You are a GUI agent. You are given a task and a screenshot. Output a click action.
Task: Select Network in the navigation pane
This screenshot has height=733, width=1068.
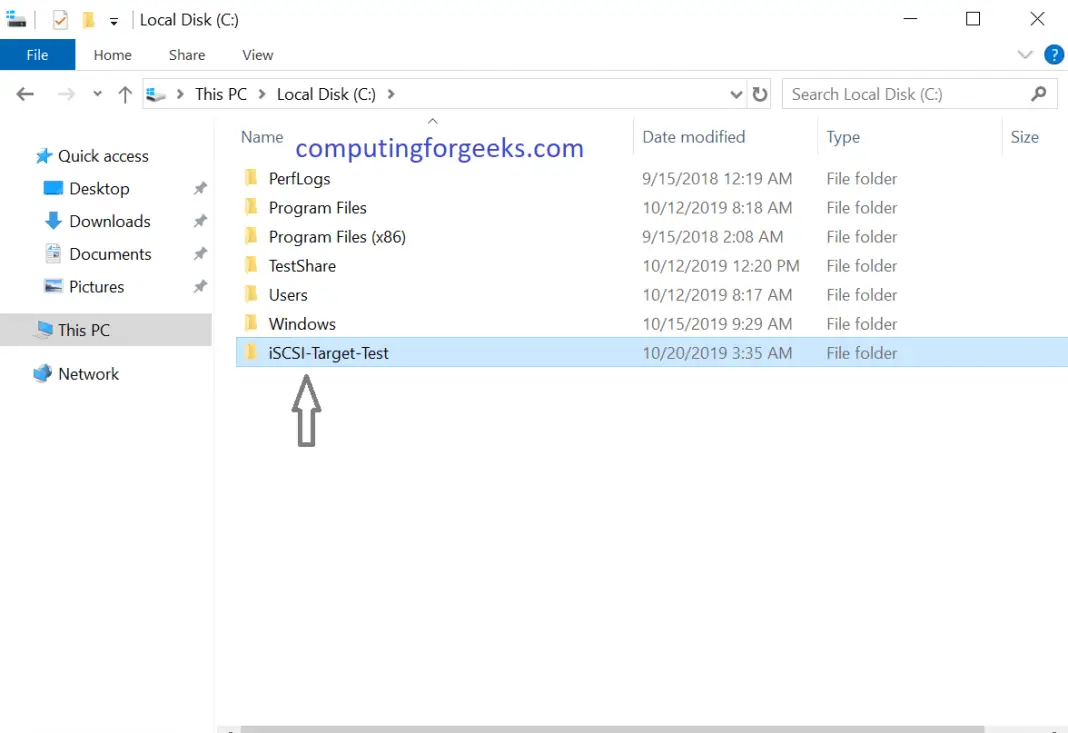pos(88,374)
